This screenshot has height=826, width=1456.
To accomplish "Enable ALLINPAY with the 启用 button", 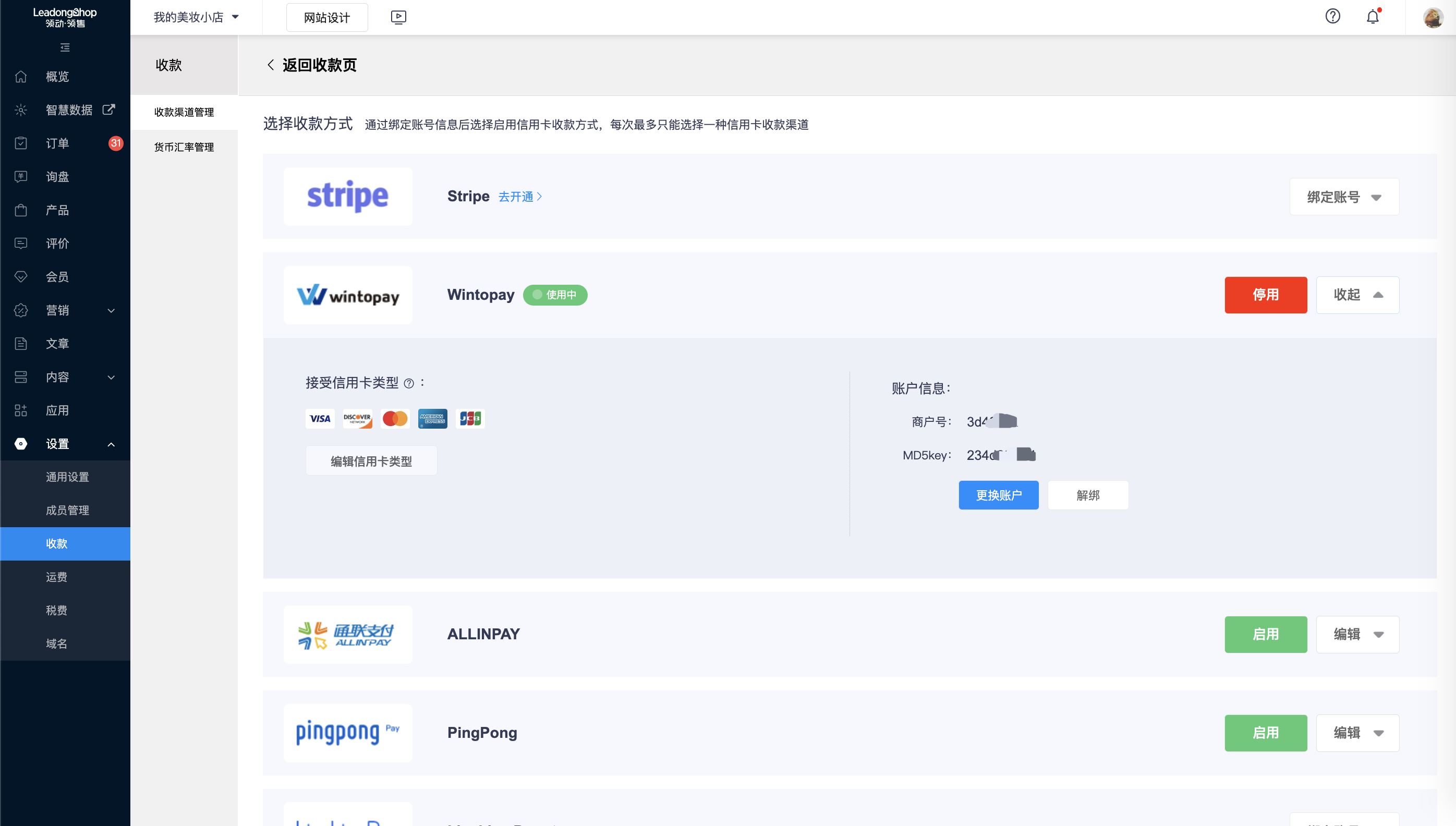I will pos(1266,634).
